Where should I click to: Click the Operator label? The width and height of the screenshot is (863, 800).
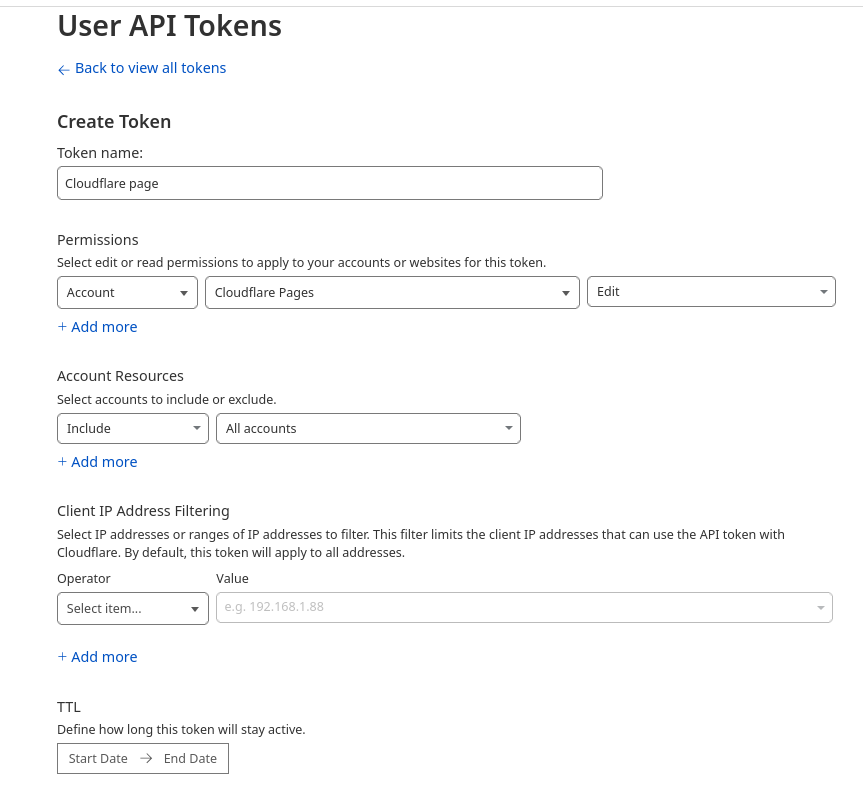tap(84, 579)
